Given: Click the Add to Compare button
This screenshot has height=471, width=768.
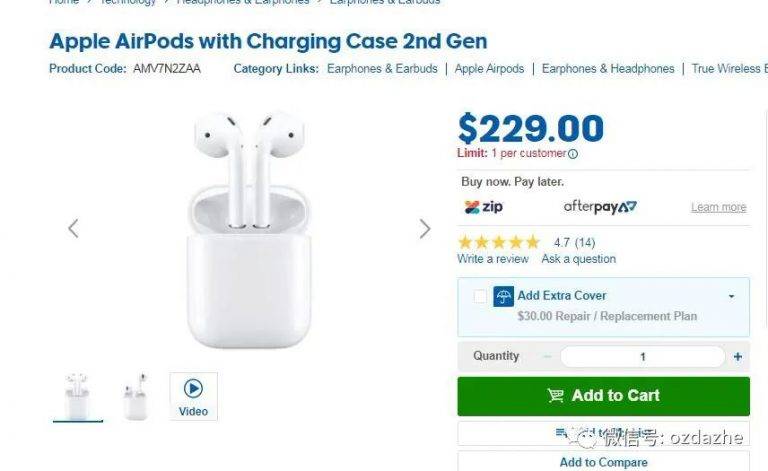Looking at the screenshot, I should coord(603,462).
